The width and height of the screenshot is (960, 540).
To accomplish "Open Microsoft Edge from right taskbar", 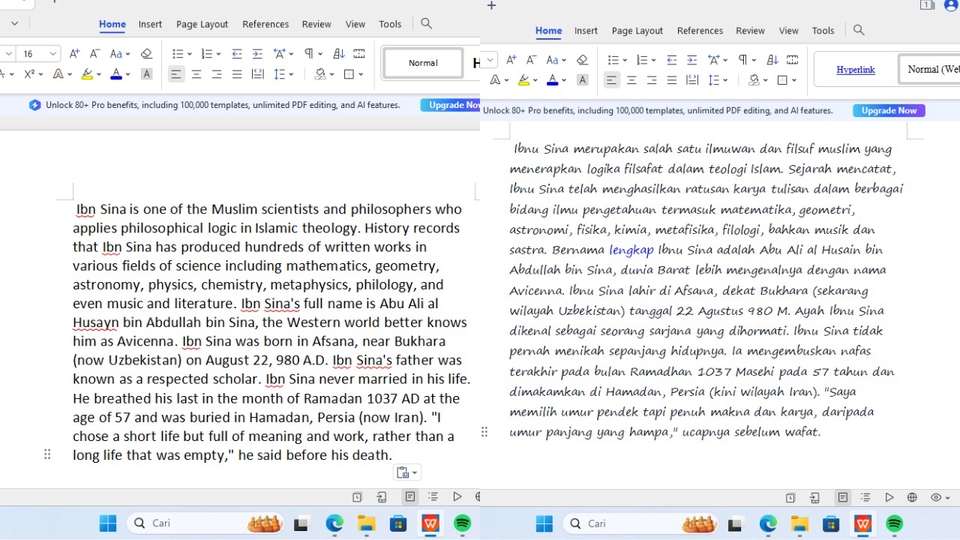I will coord(768,523).
